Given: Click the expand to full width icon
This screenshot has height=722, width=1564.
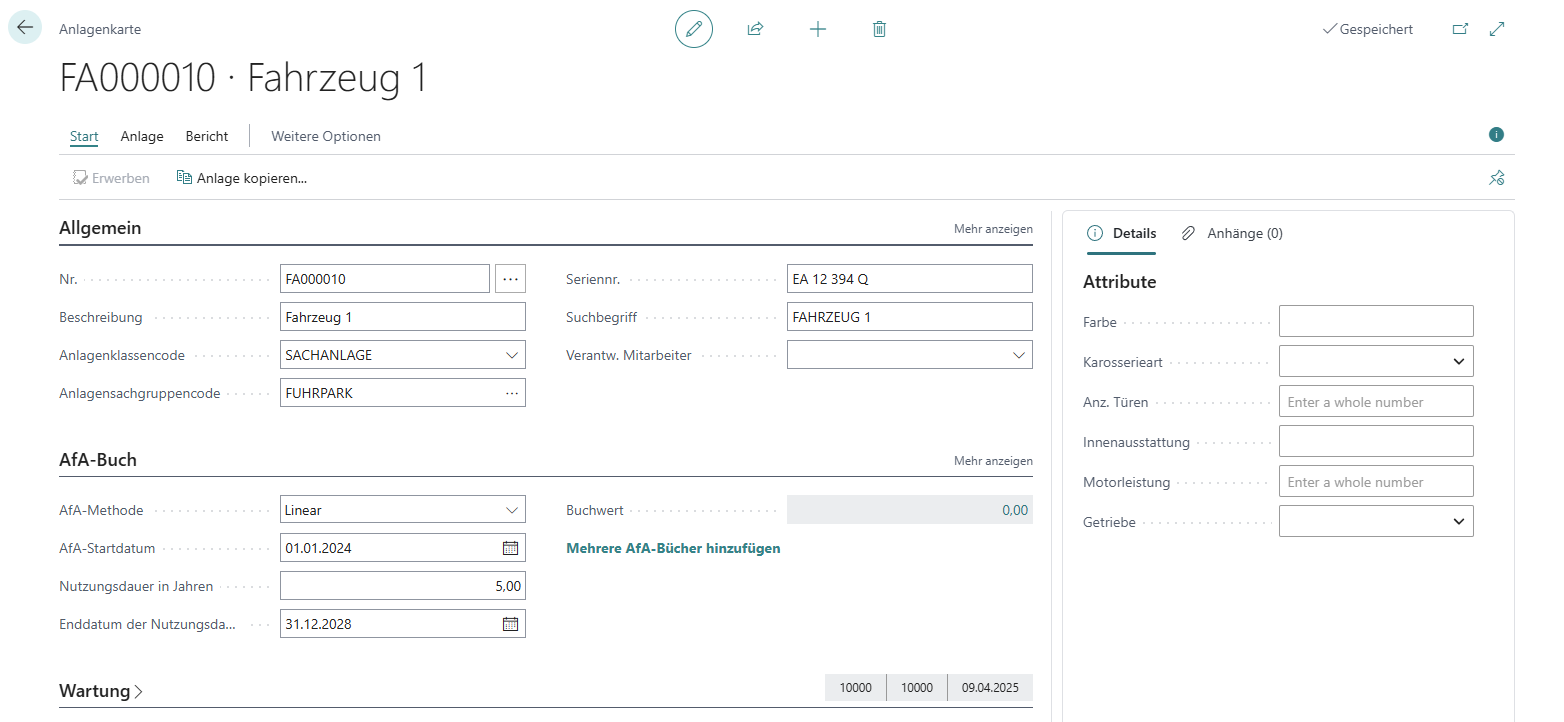Looking at the screenshot, I should pyautogui.click(x=1497, y=29).
